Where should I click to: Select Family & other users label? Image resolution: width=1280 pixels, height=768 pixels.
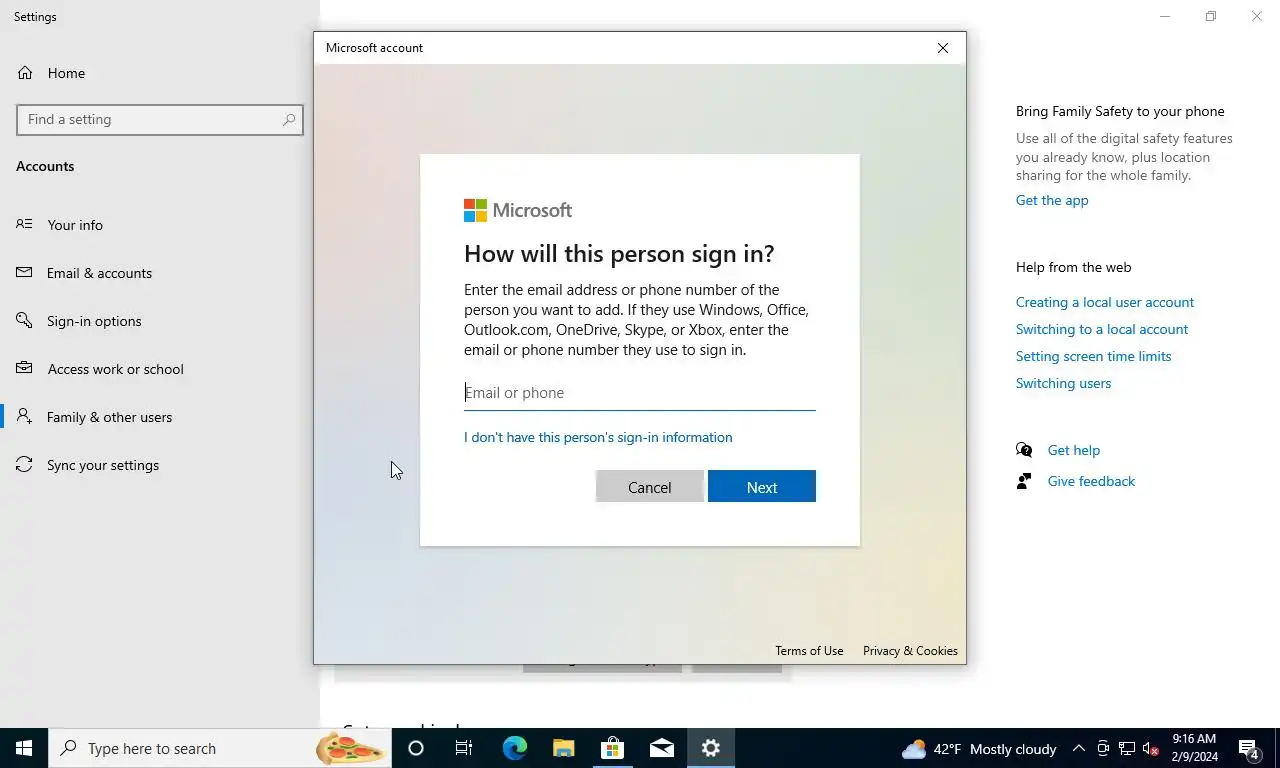(x=109, y=417)
